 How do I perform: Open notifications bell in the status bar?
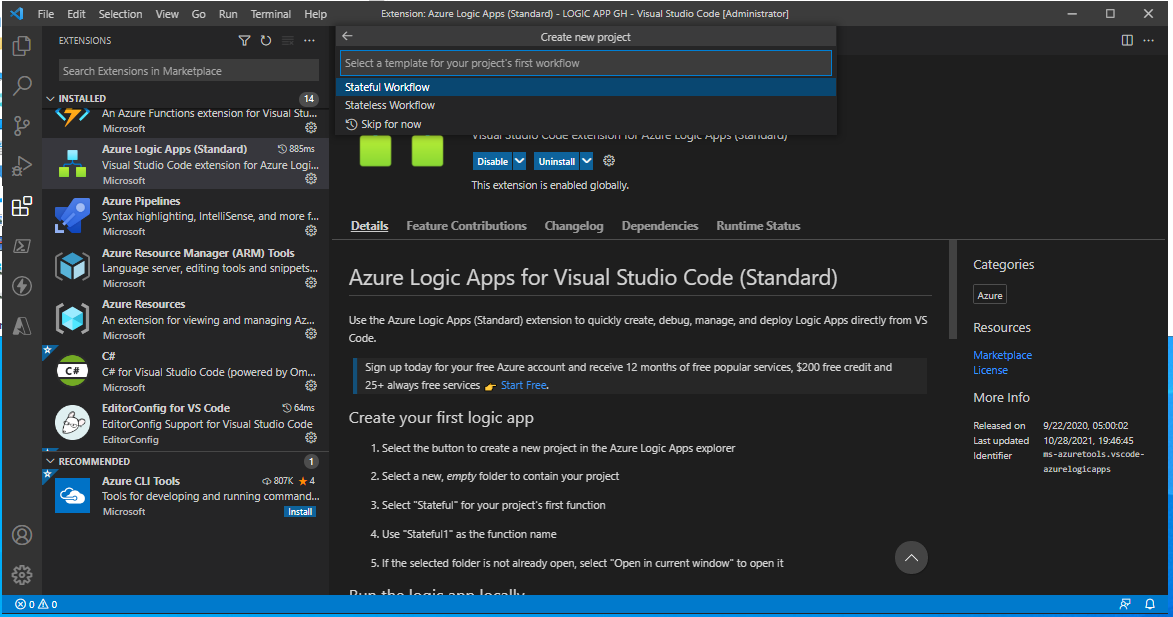[x=1150, y=604]
